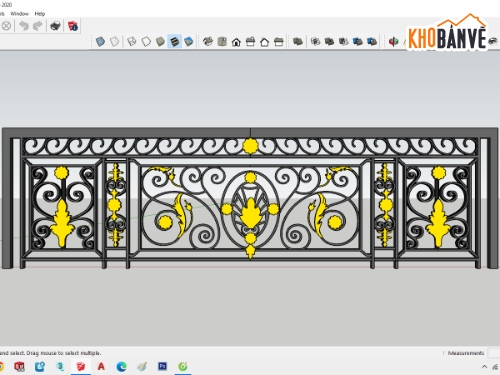Open Microsoft Edge from the taskbar
Screen dimensions: 500x375
122,366
